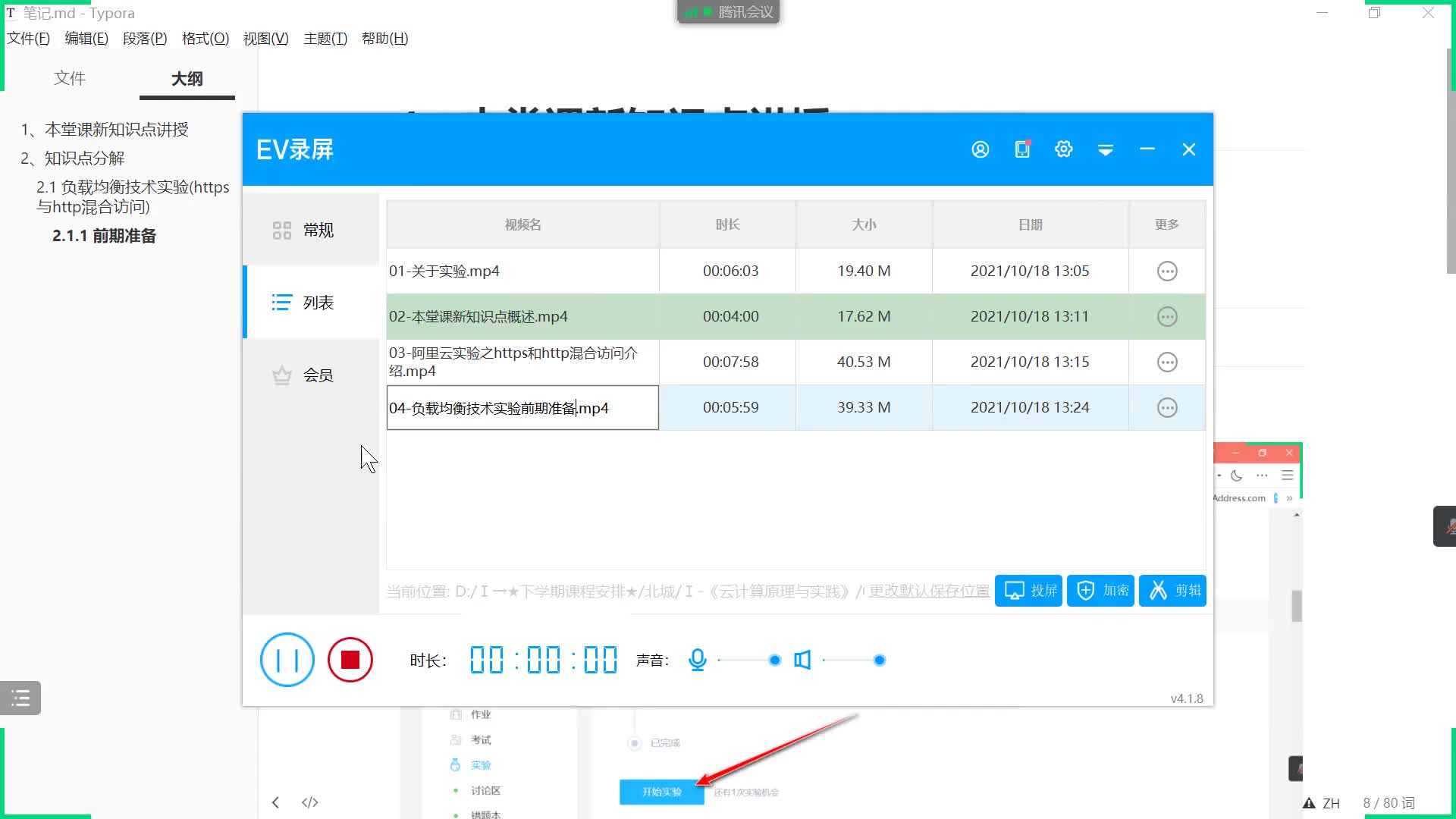Screen dimensions: 1456x819
Task: Close the EV录屏 window
Action: click(1189, 149)
